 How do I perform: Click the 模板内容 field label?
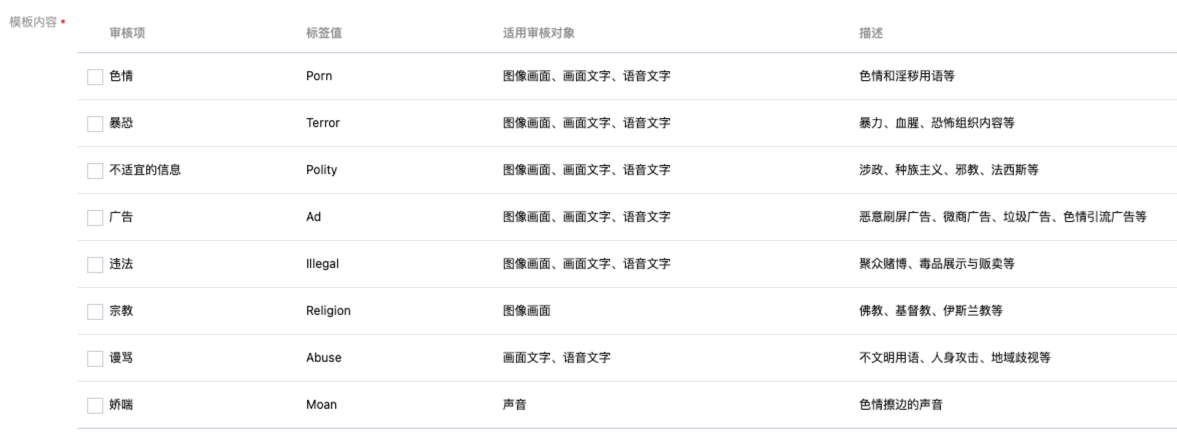pos(33,22)
